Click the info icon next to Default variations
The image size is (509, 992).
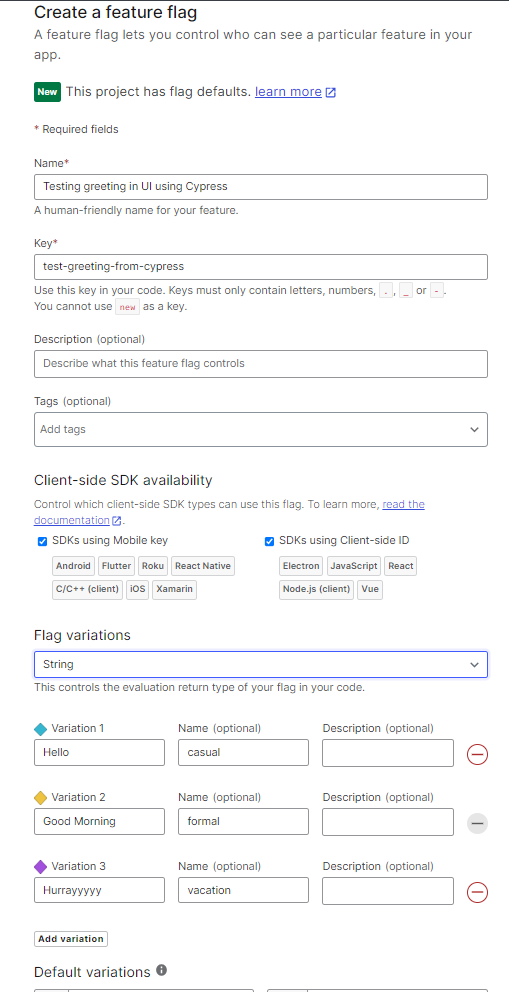162,970
